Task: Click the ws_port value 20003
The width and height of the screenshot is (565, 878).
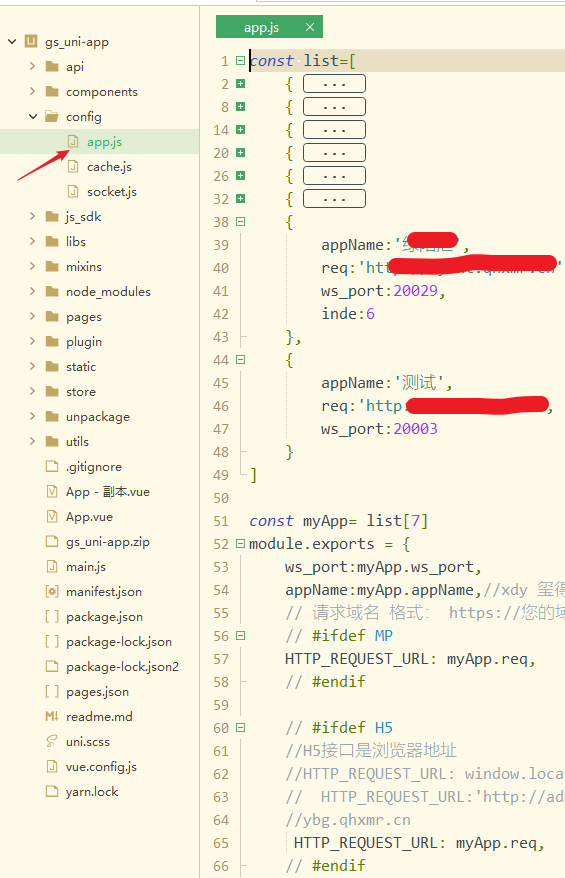Action: (x=415, y=428)
